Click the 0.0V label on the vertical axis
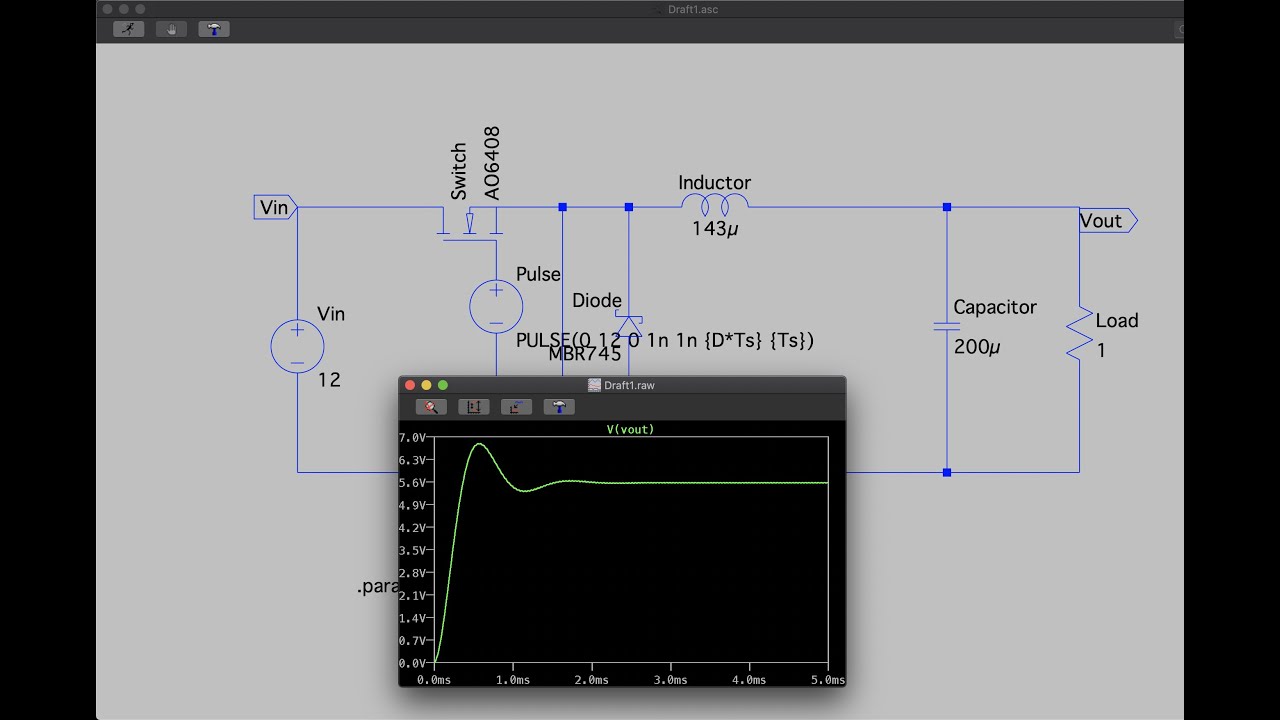The image size is (1280, 720). point(413,663)
